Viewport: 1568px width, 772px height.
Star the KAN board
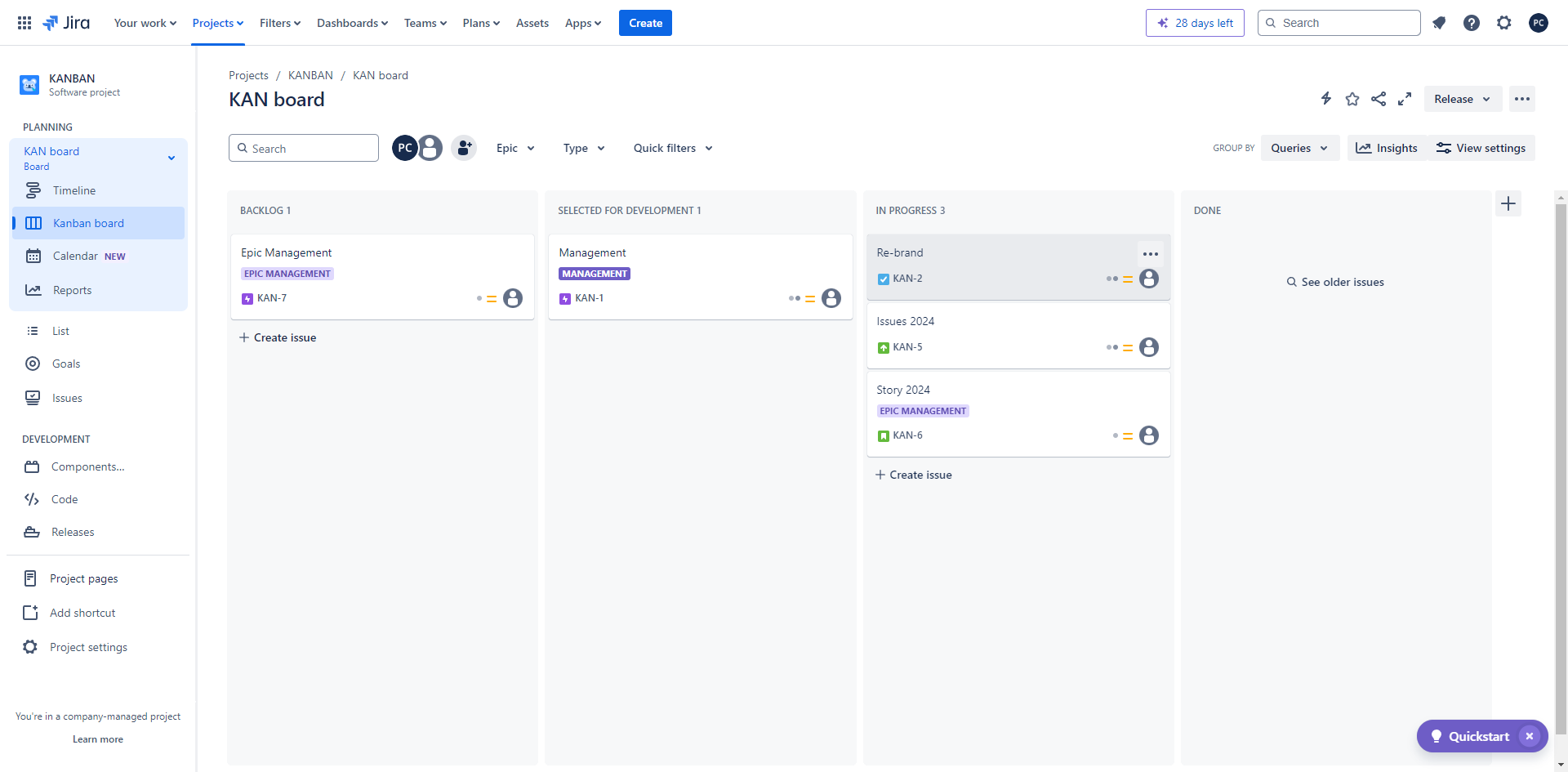click(1352, 99)
